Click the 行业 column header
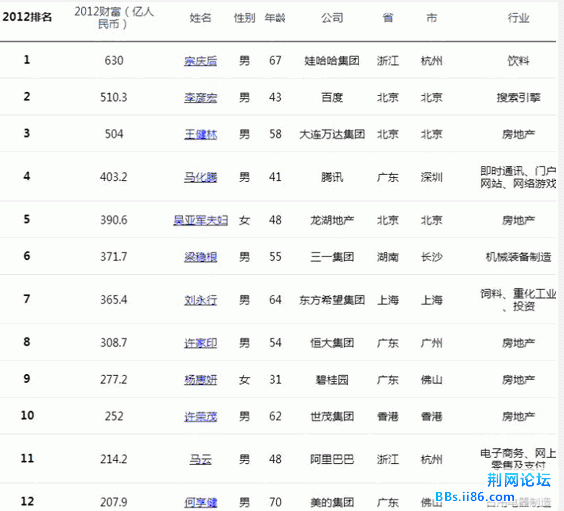This screenshot has height=511, width=564. pyautogui.click(x=518, y=18)
